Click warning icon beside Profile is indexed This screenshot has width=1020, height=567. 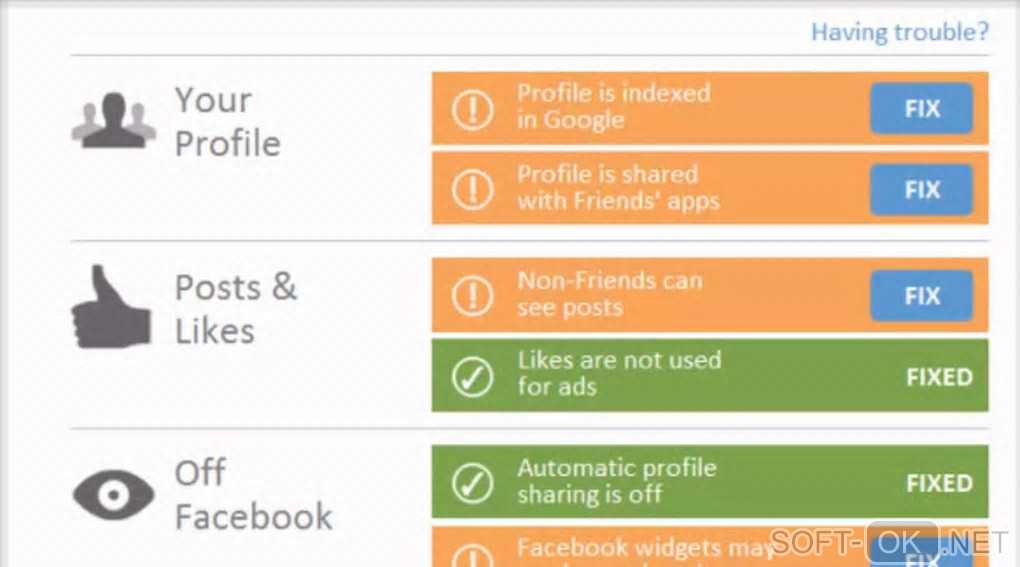coord(472,107)
